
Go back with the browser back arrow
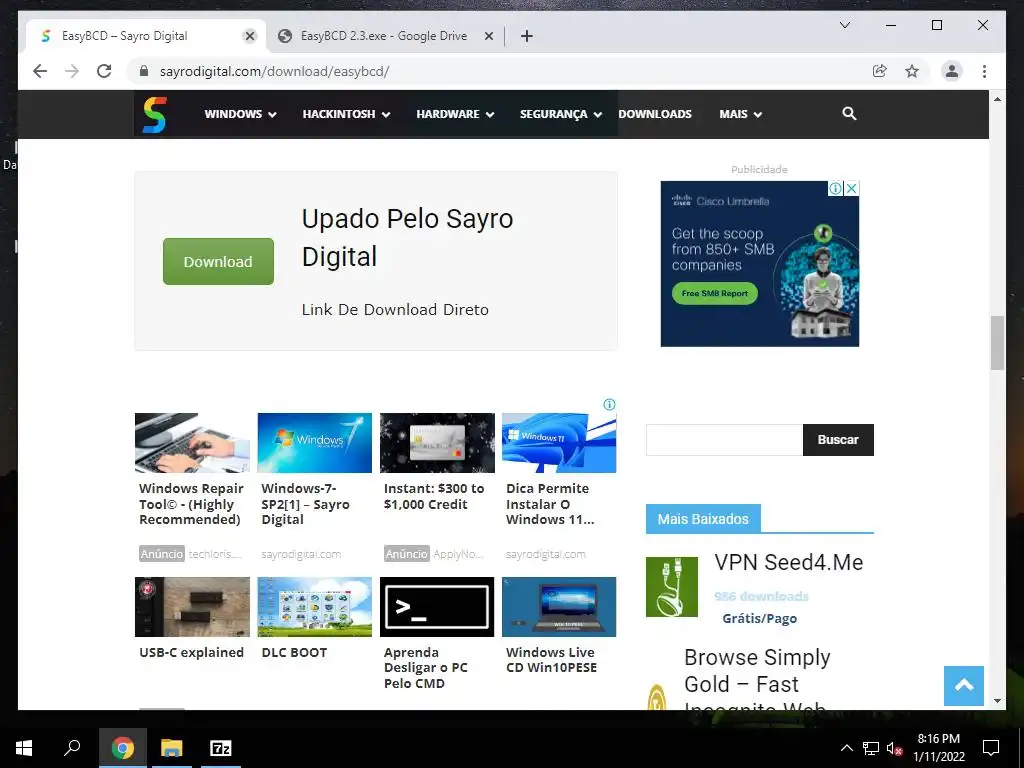point(40,71)
